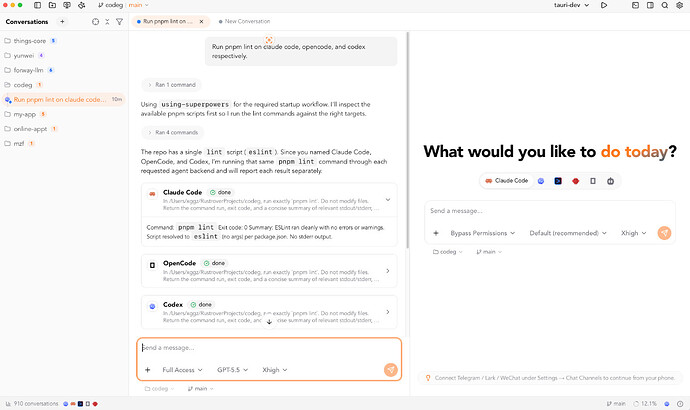690x410 pixels.
Task: Click the scroll-to-bottom arrow button in chat
Action: [269, 322]
